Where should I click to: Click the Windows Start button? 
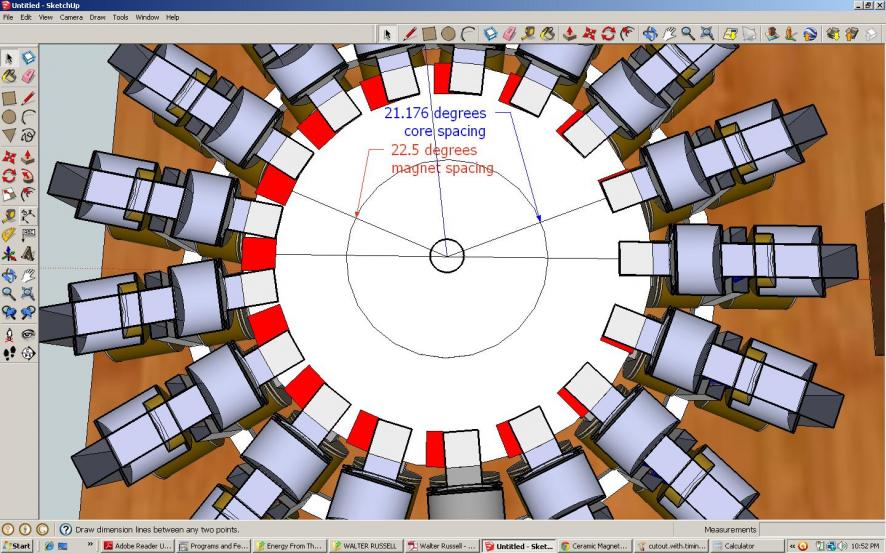16,546
